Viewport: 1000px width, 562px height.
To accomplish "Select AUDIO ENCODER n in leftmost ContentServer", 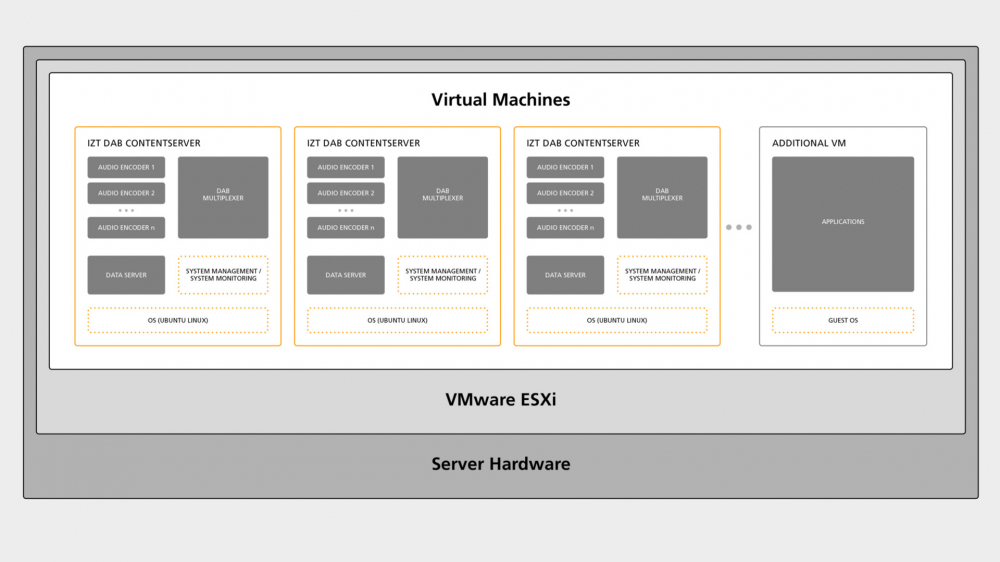I will [x=126, y=227].
